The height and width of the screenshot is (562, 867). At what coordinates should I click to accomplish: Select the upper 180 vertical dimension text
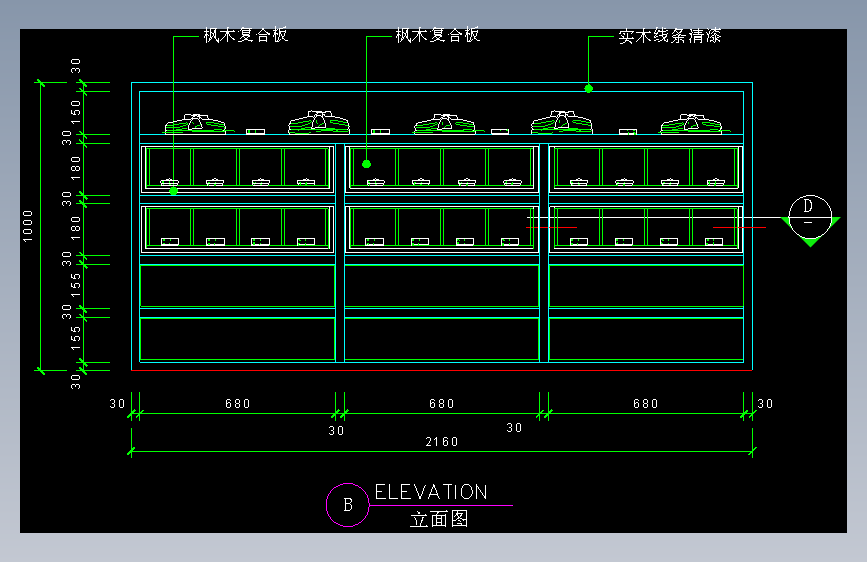(76, 168)
